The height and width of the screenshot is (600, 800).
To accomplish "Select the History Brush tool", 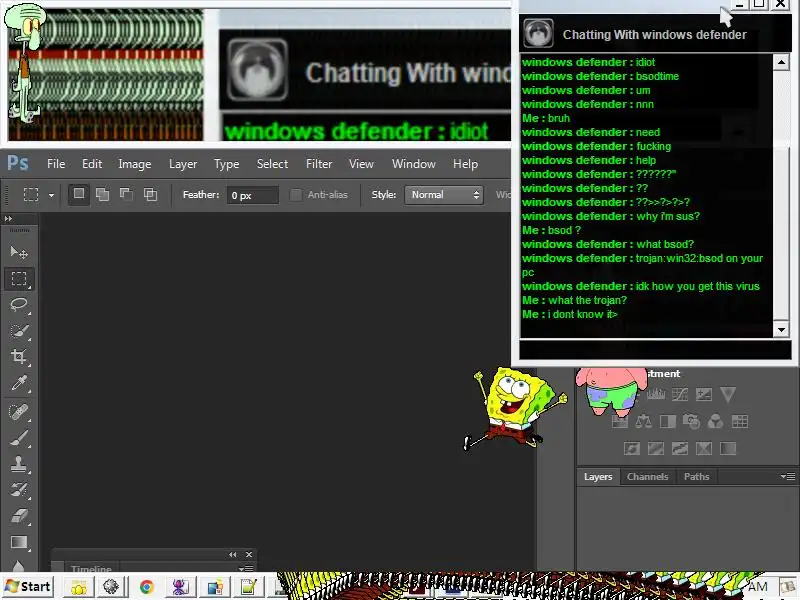I will (x=19, y=490).
